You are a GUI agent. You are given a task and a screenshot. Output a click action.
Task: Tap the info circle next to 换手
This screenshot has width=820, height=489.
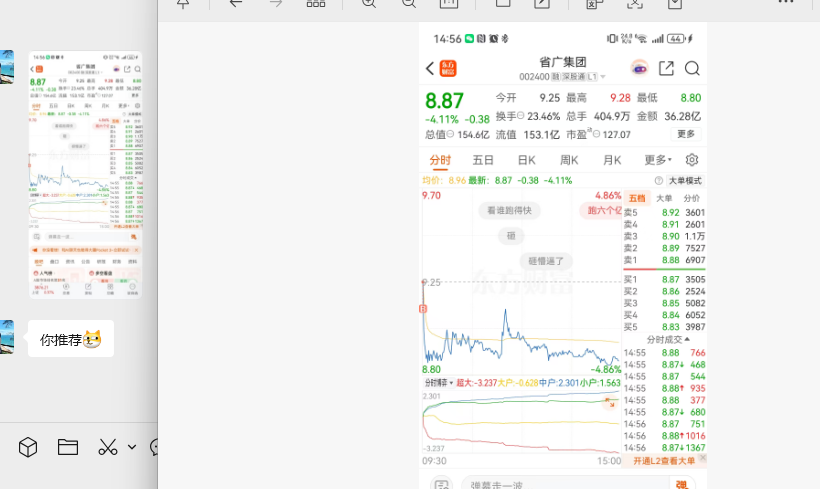click(x=521, y=116)
